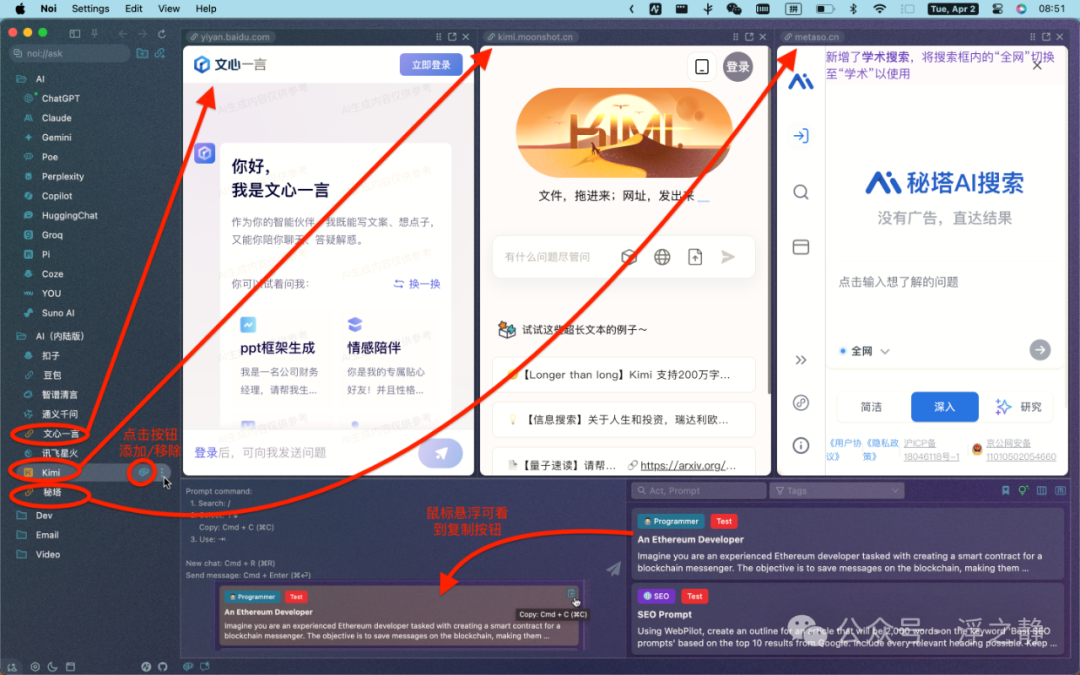Open the 全网 search scope dropdown

865,351
